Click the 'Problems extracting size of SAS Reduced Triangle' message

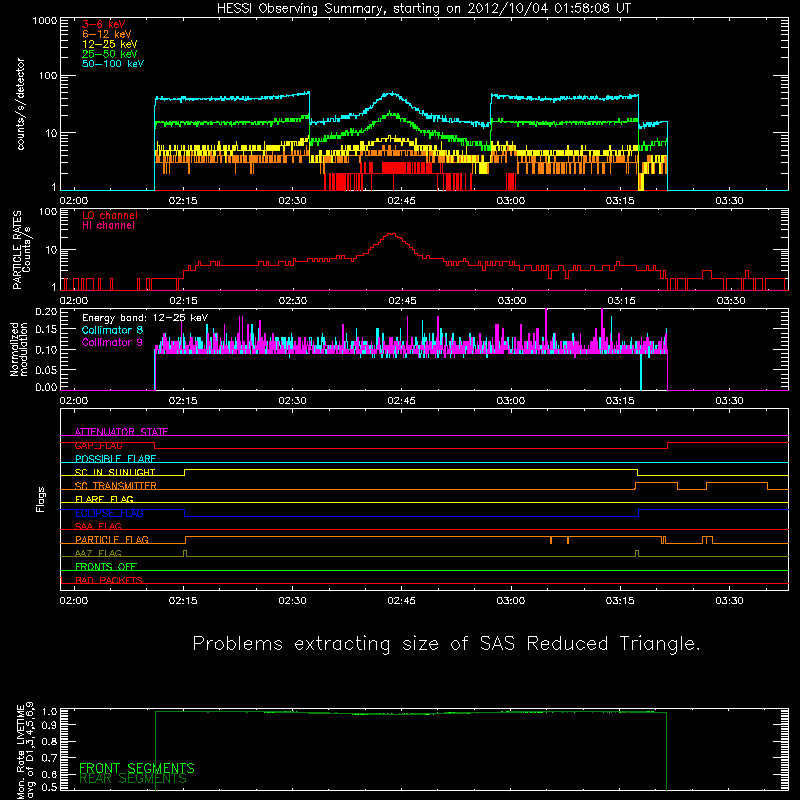[446, 644]
